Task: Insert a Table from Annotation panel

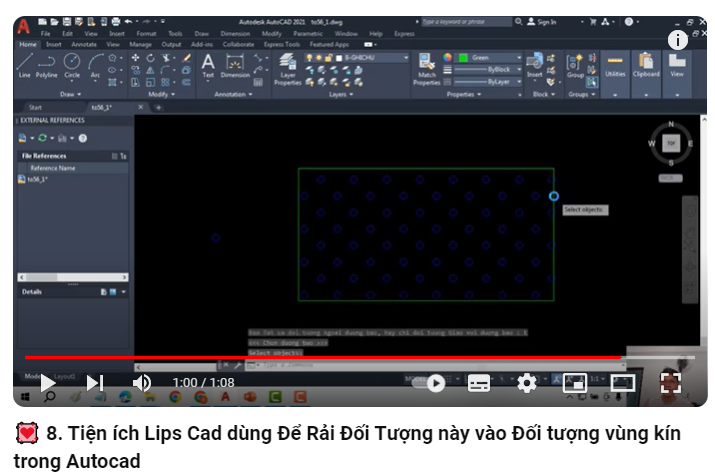Action: click(258, 83)
